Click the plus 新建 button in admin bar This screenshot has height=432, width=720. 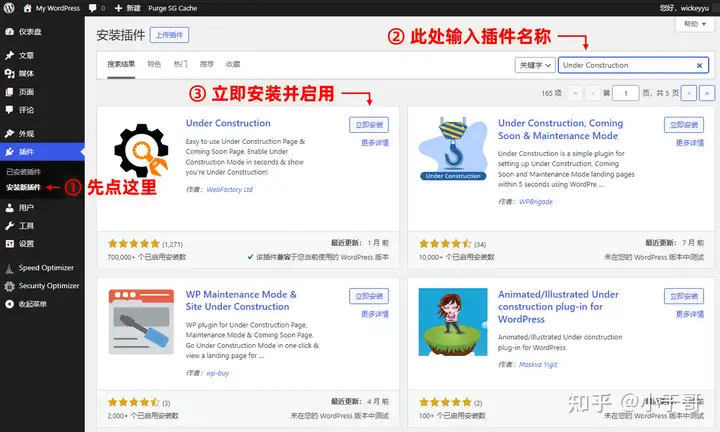point(127,8)
